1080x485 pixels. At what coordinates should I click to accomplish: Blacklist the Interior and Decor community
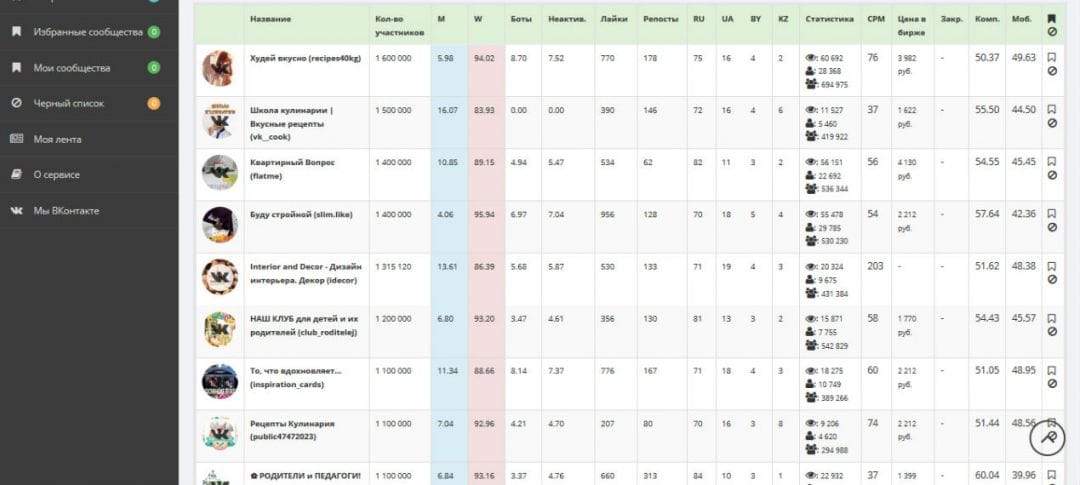click(x=1052, y=280)
